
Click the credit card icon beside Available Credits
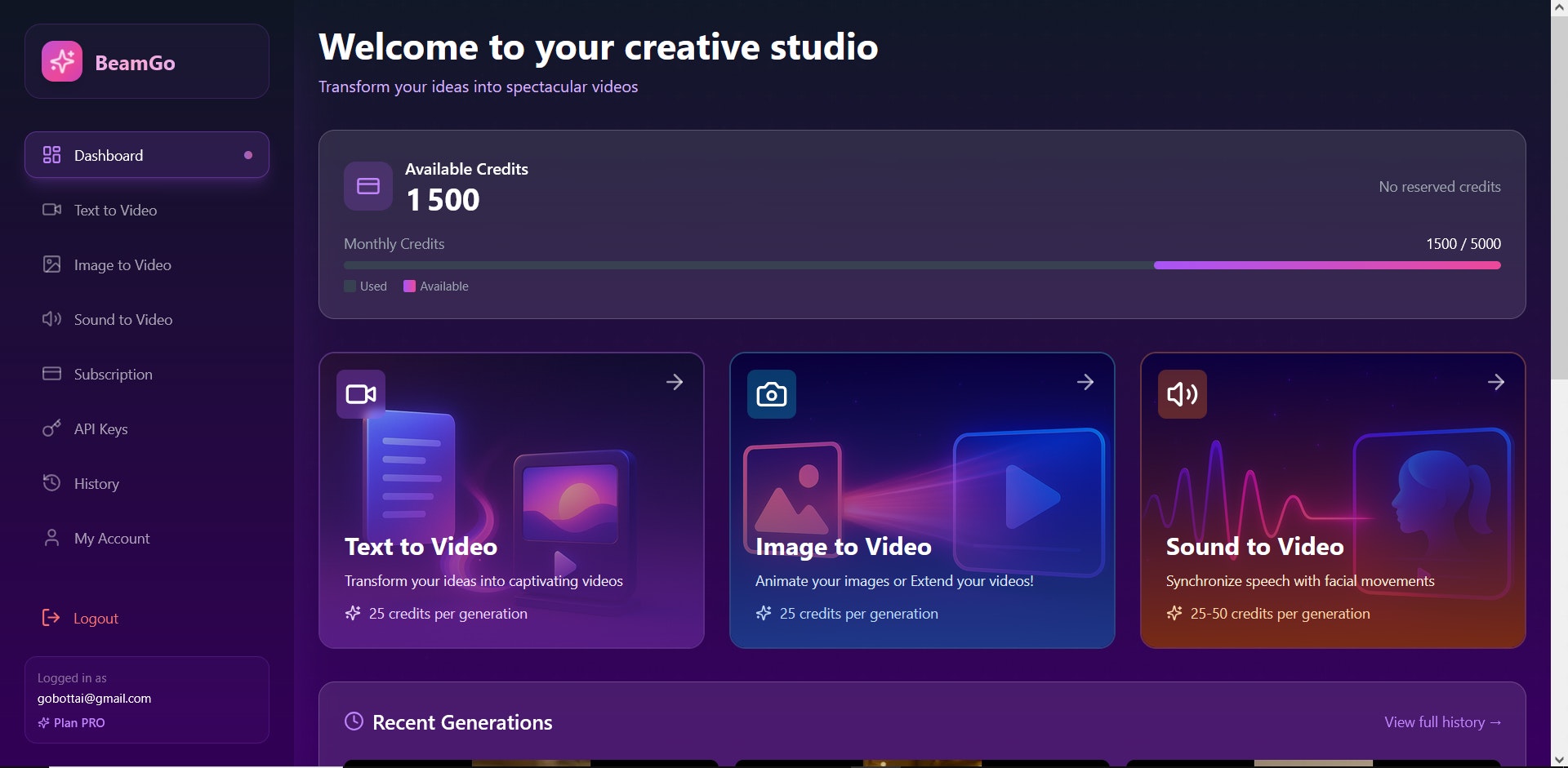pos(367,185)
